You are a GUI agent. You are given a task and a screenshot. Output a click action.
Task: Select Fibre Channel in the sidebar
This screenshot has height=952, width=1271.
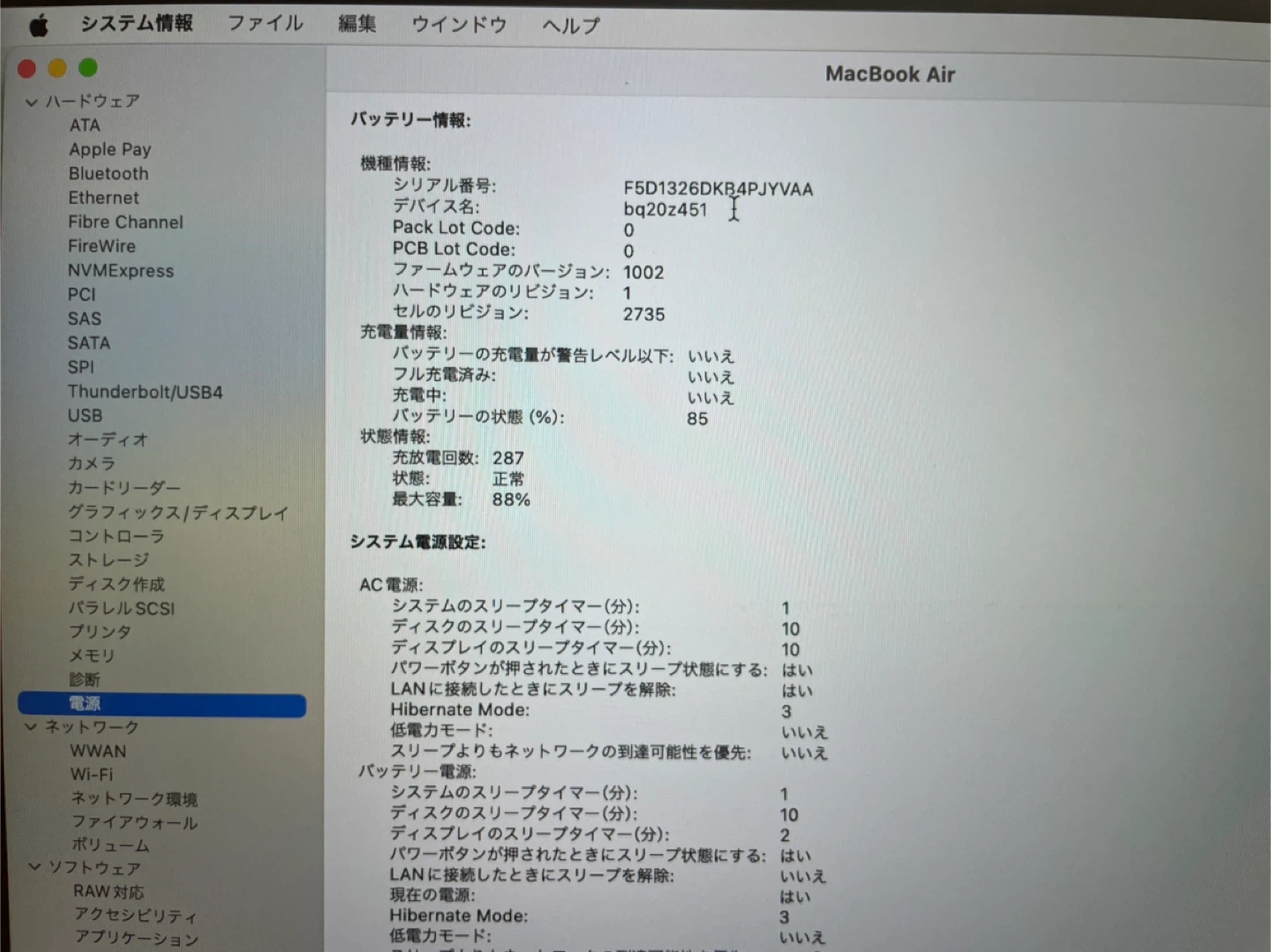tap(125, 222)
